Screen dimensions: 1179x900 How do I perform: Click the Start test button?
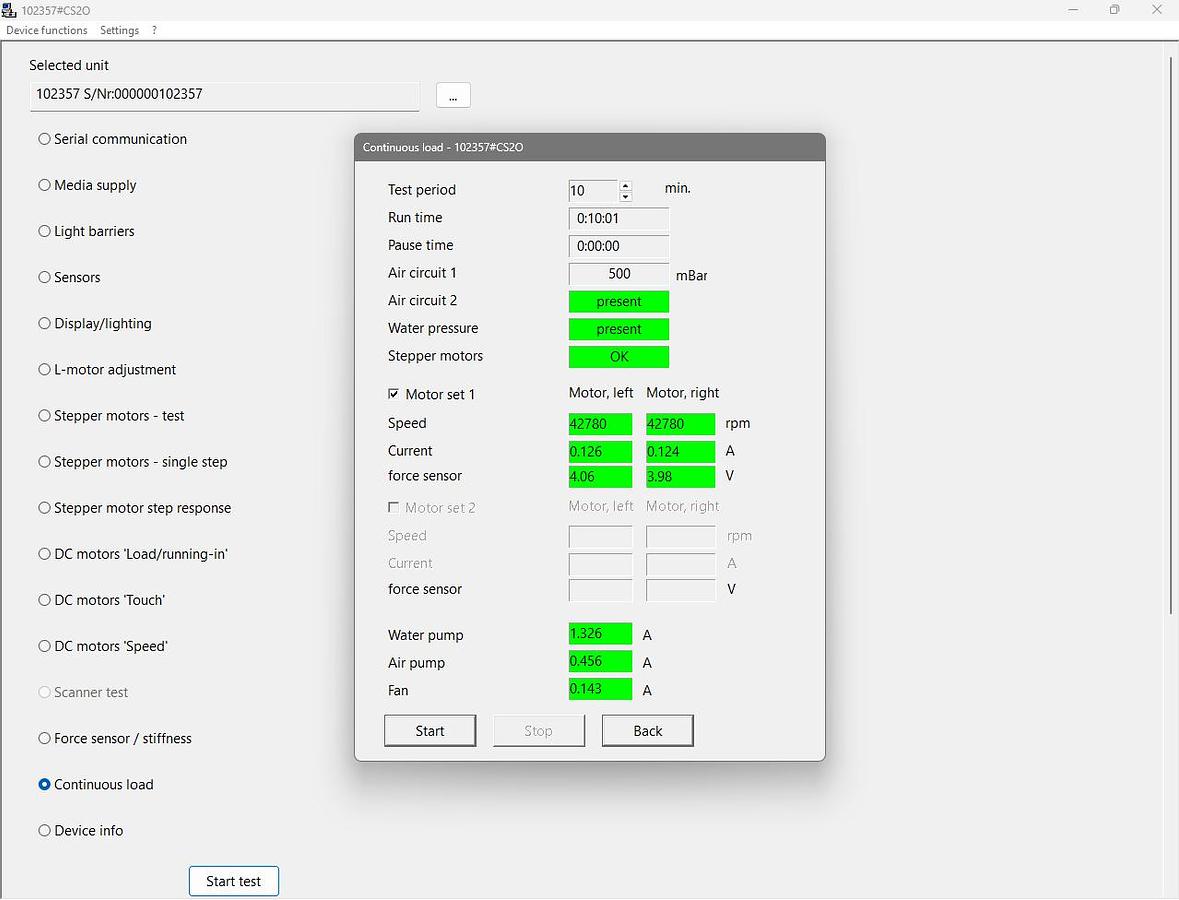[x=233, y=881]
